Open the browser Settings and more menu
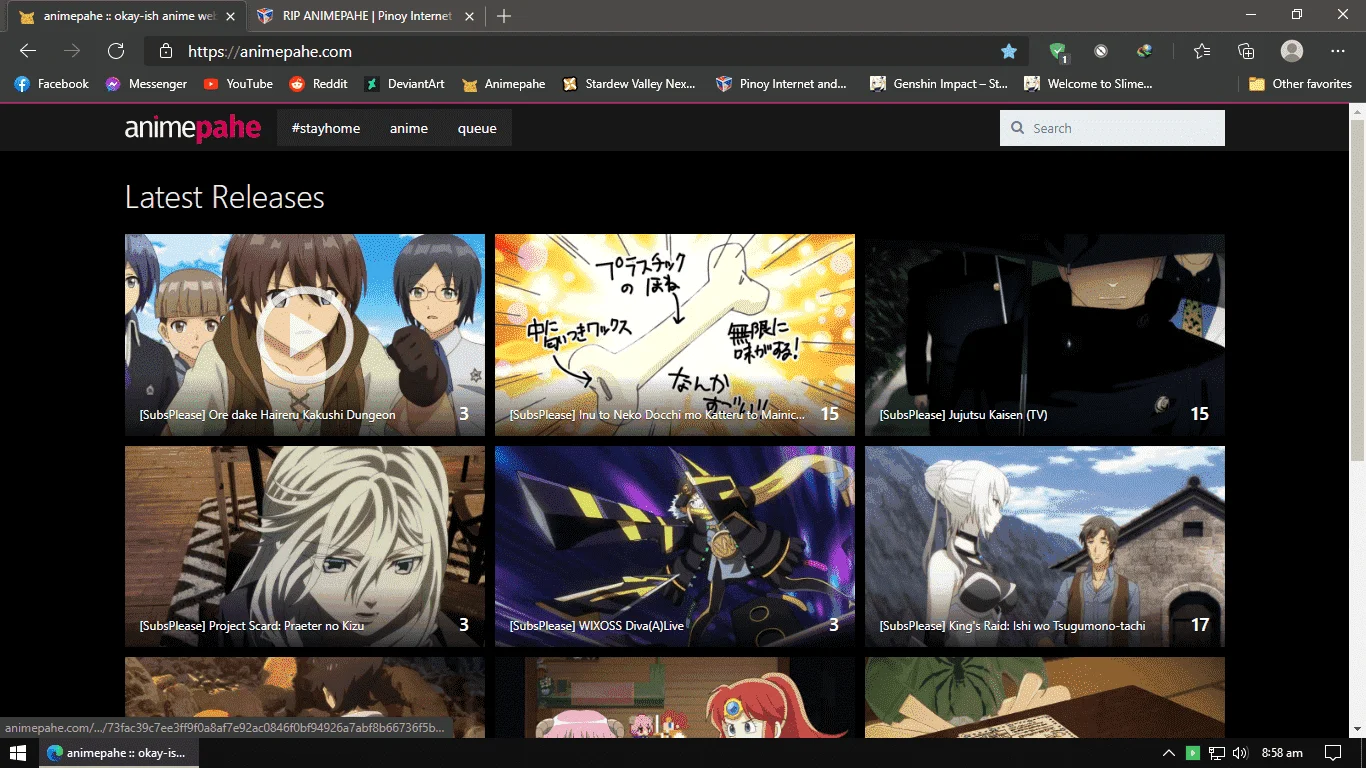Image resolution: width=1366 pixels, height=768 pixels. 1338,51
